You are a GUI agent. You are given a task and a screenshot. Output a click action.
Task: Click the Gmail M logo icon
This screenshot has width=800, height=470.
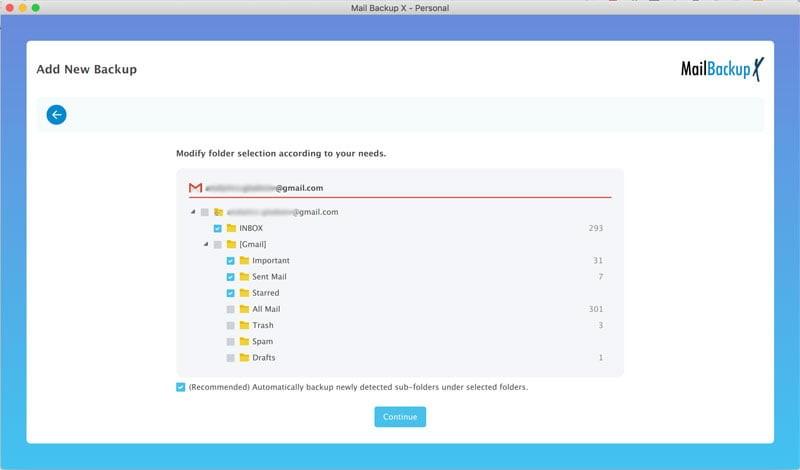coord(195,188)
